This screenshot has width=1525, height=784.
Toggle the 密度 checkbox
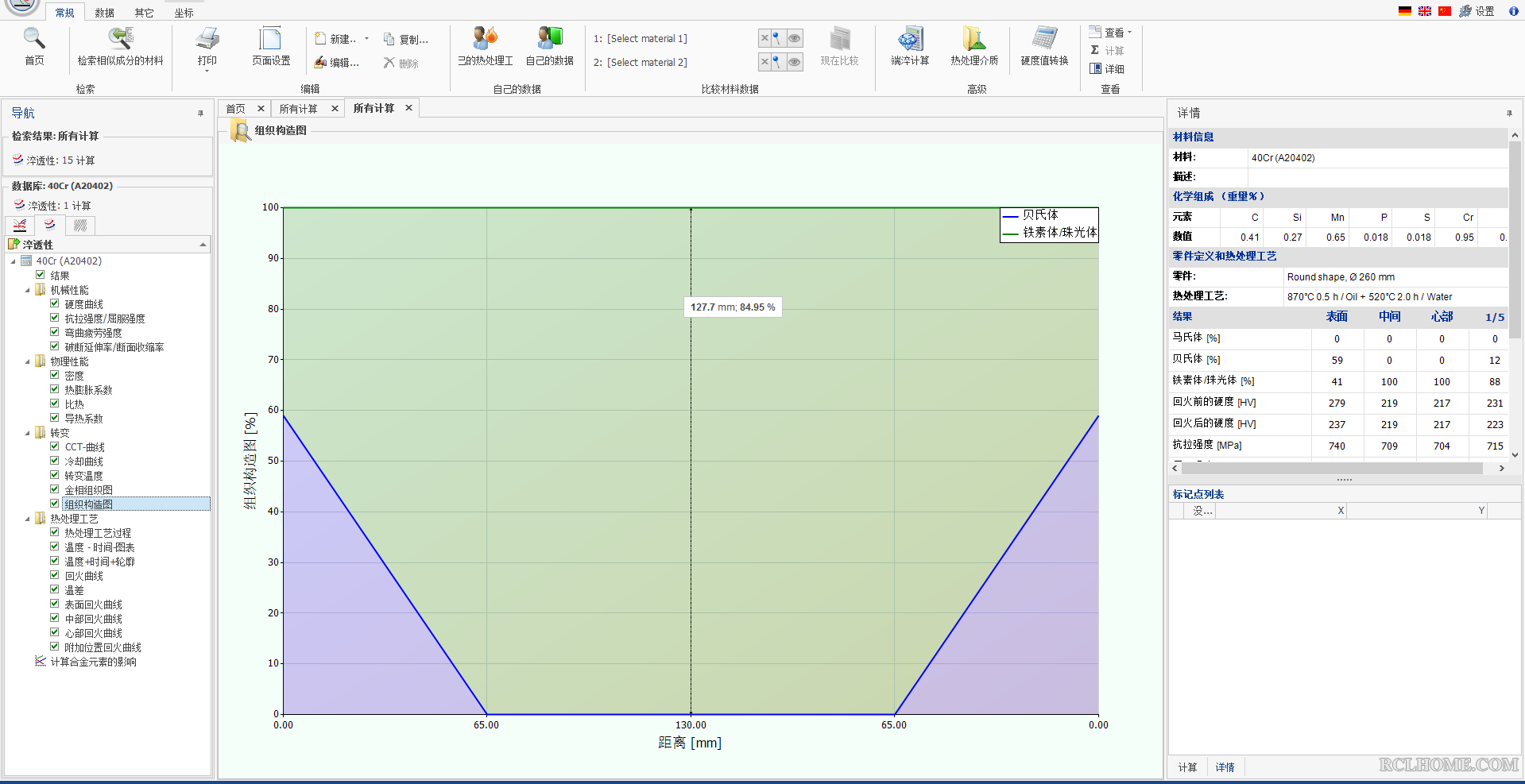point(55,375)
